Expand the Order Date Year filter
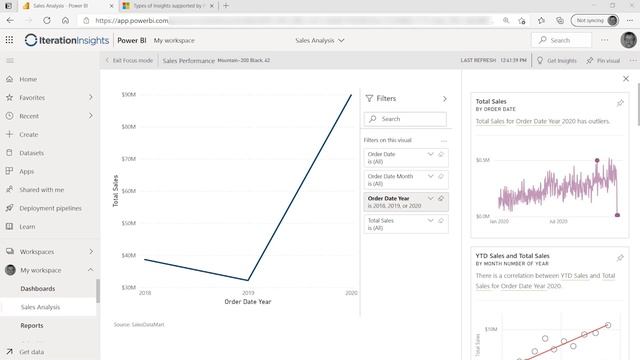Image resolution: width=640 pixels, height=360 pixels. coord(430,198)
